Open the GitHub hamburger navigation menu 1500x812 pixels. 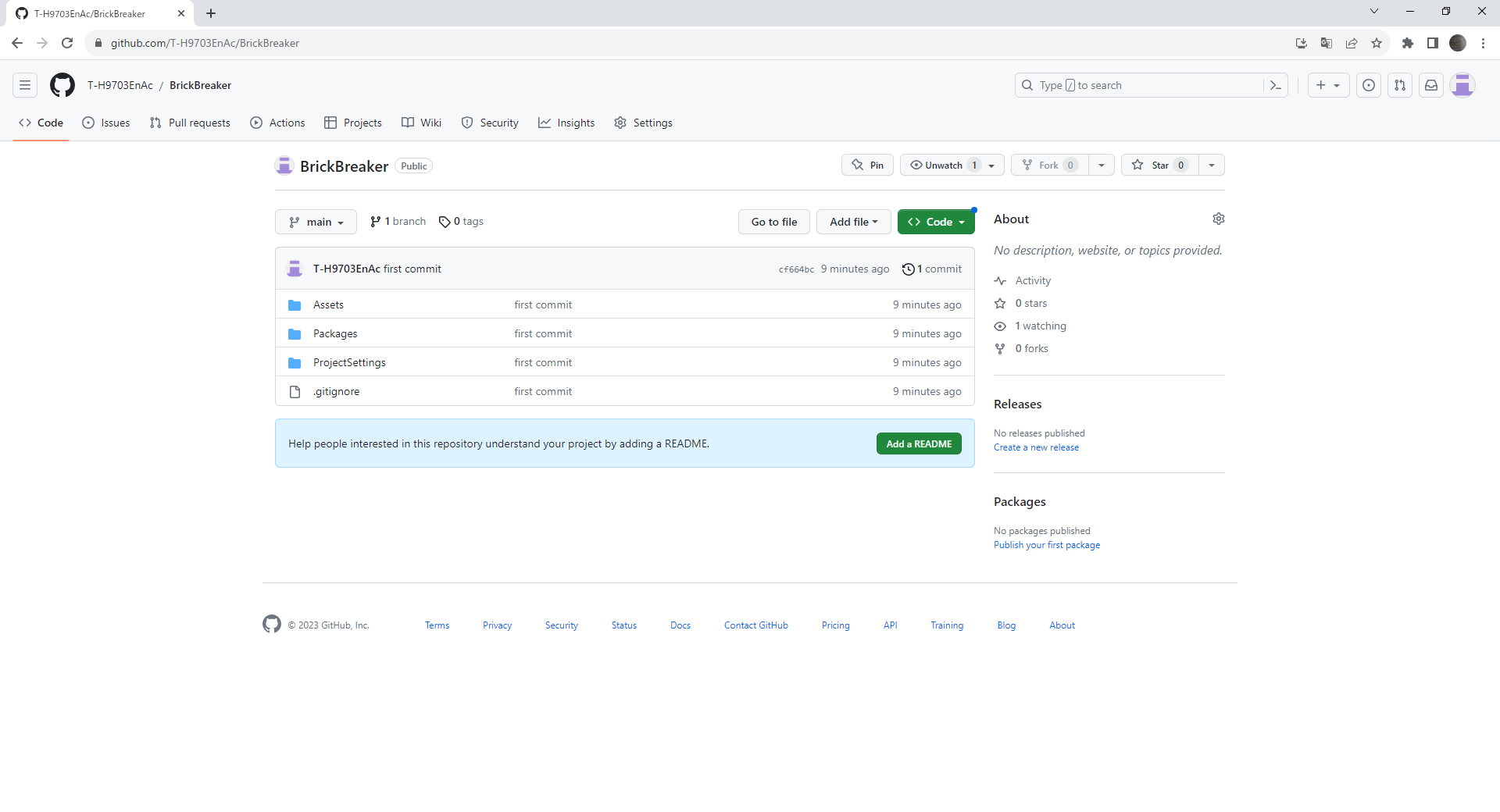click(x=25, y=85)
